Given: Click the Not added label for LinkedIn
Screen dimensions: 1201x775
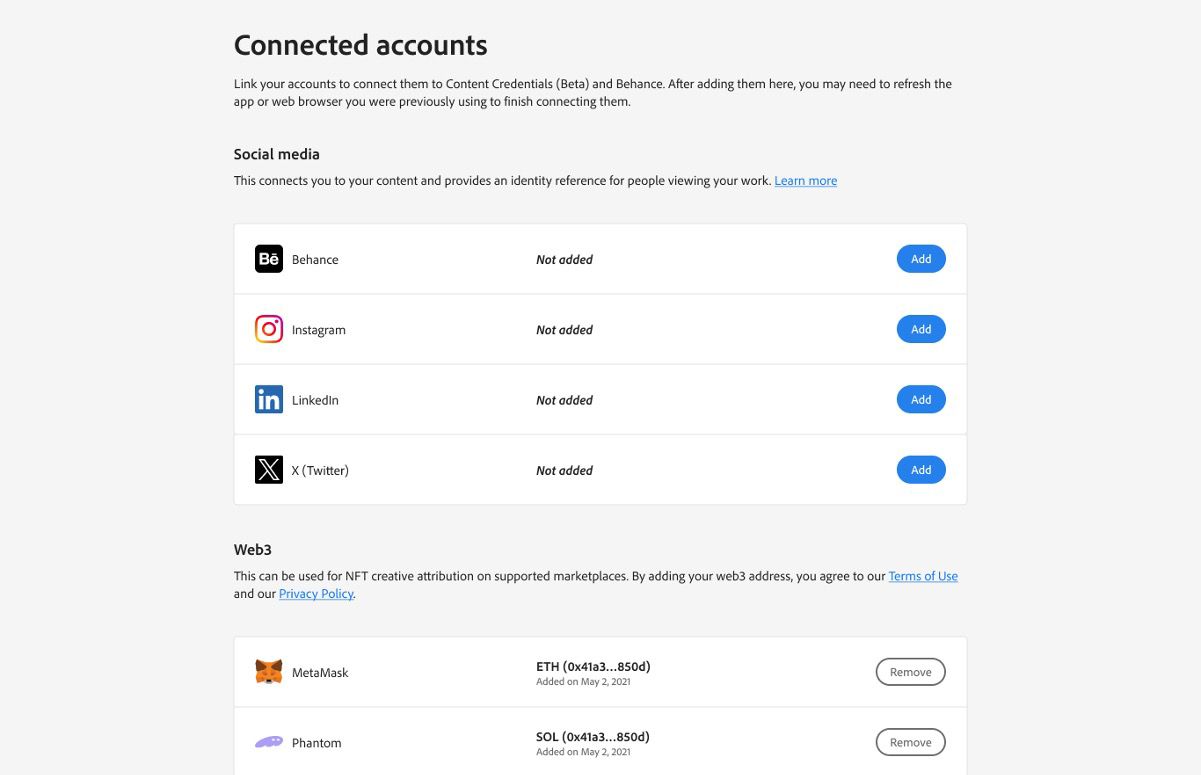Looking at the screenshot, I should (x=564, y=399).
